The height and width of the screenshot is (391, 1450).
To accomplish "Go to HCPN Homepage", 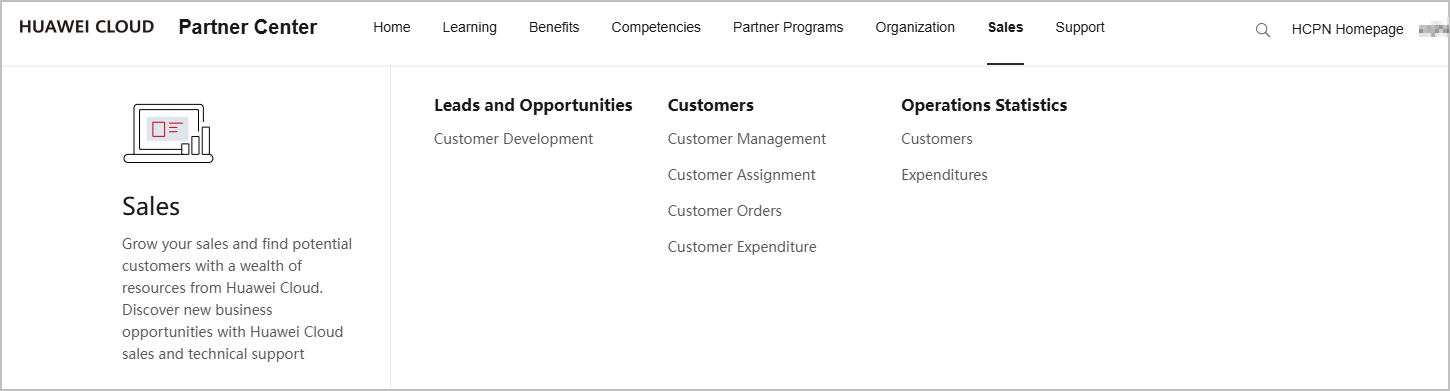I will point(1348,29).
